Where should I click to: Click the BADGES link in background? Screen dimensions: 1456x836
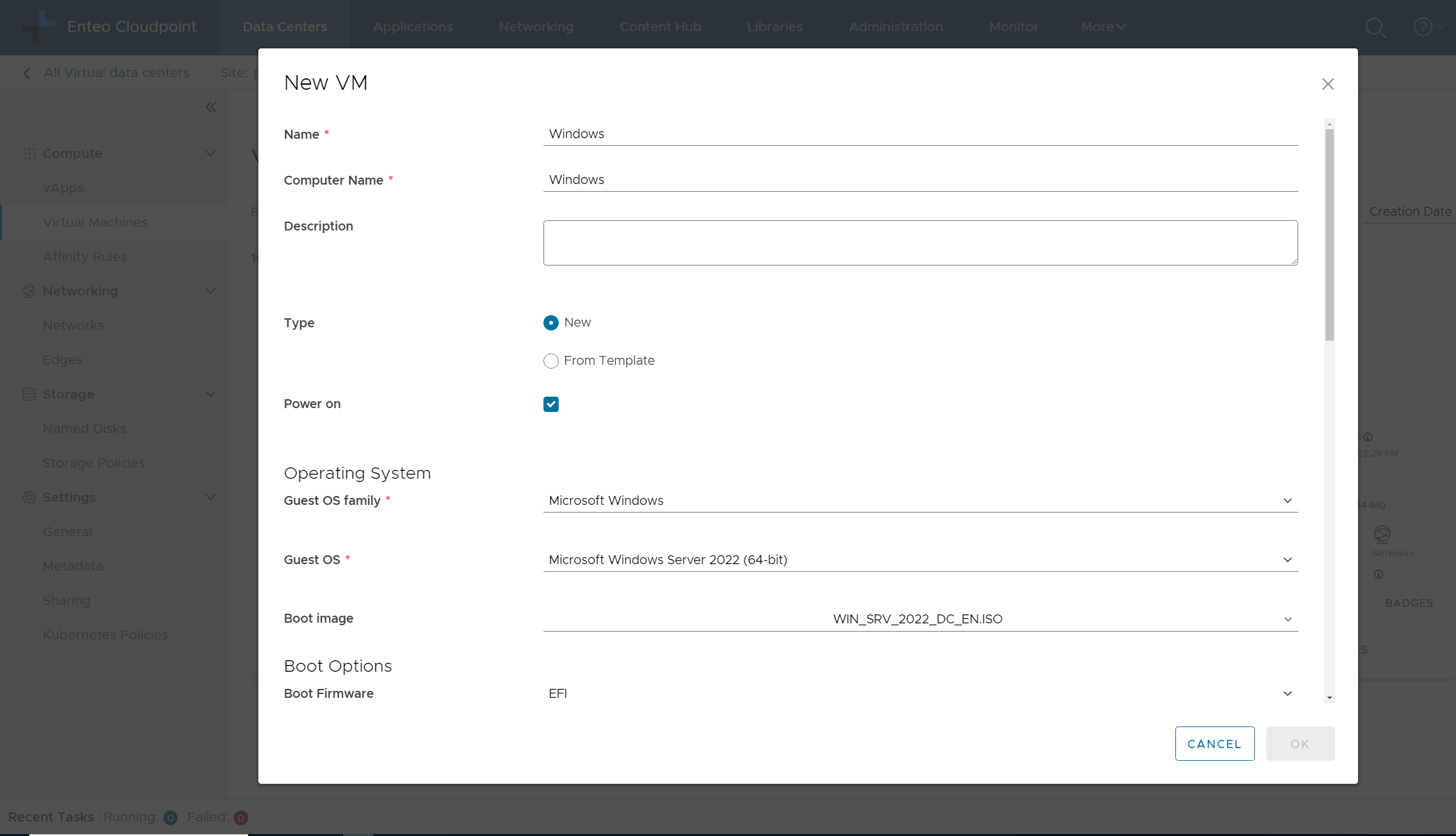1409,603
